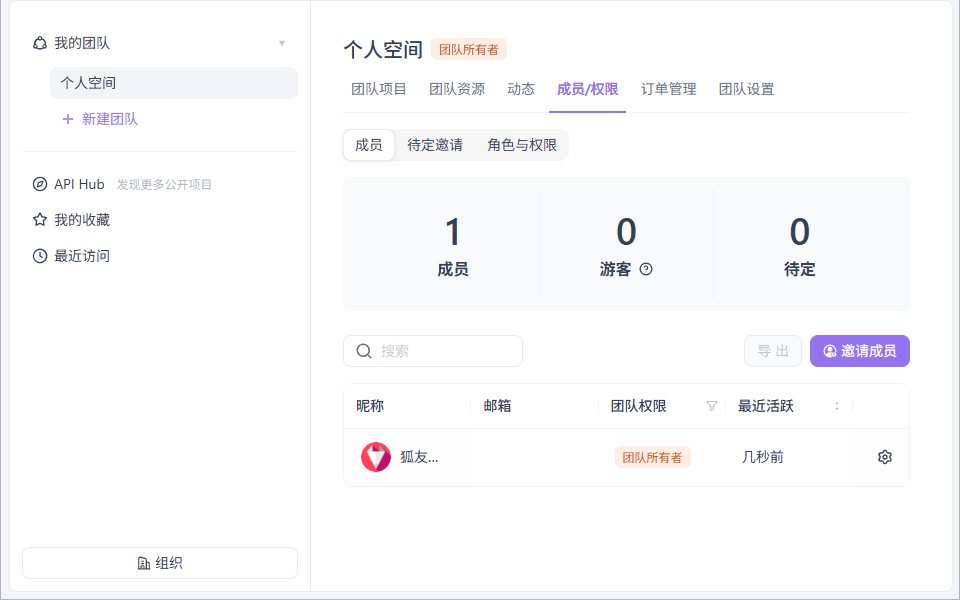Select the 成员 sub-tab
960x600 pixels.
[x=369, y=145]
